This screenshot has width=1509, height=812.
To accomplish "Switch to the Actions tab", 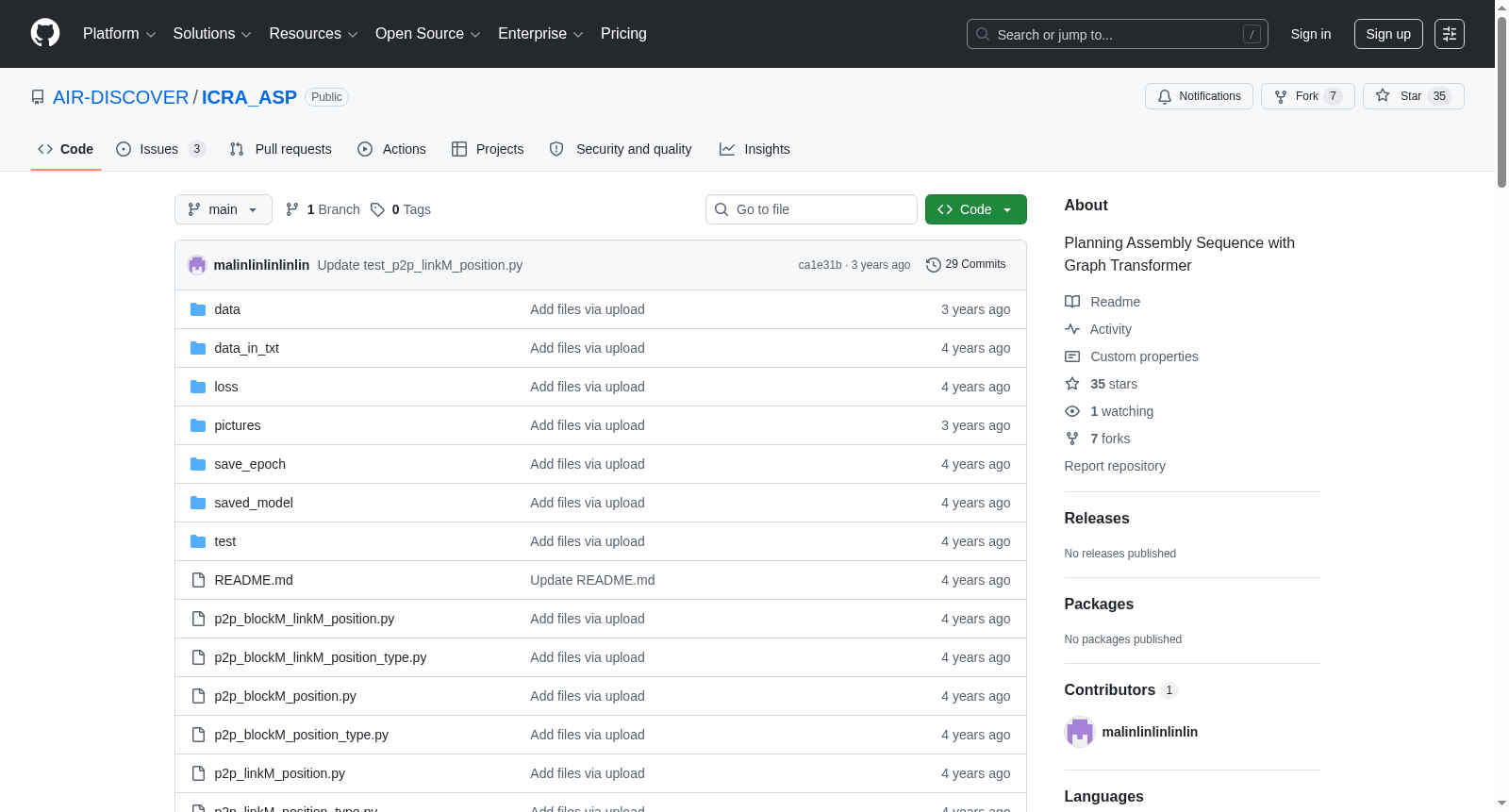I will click(392, 149).
